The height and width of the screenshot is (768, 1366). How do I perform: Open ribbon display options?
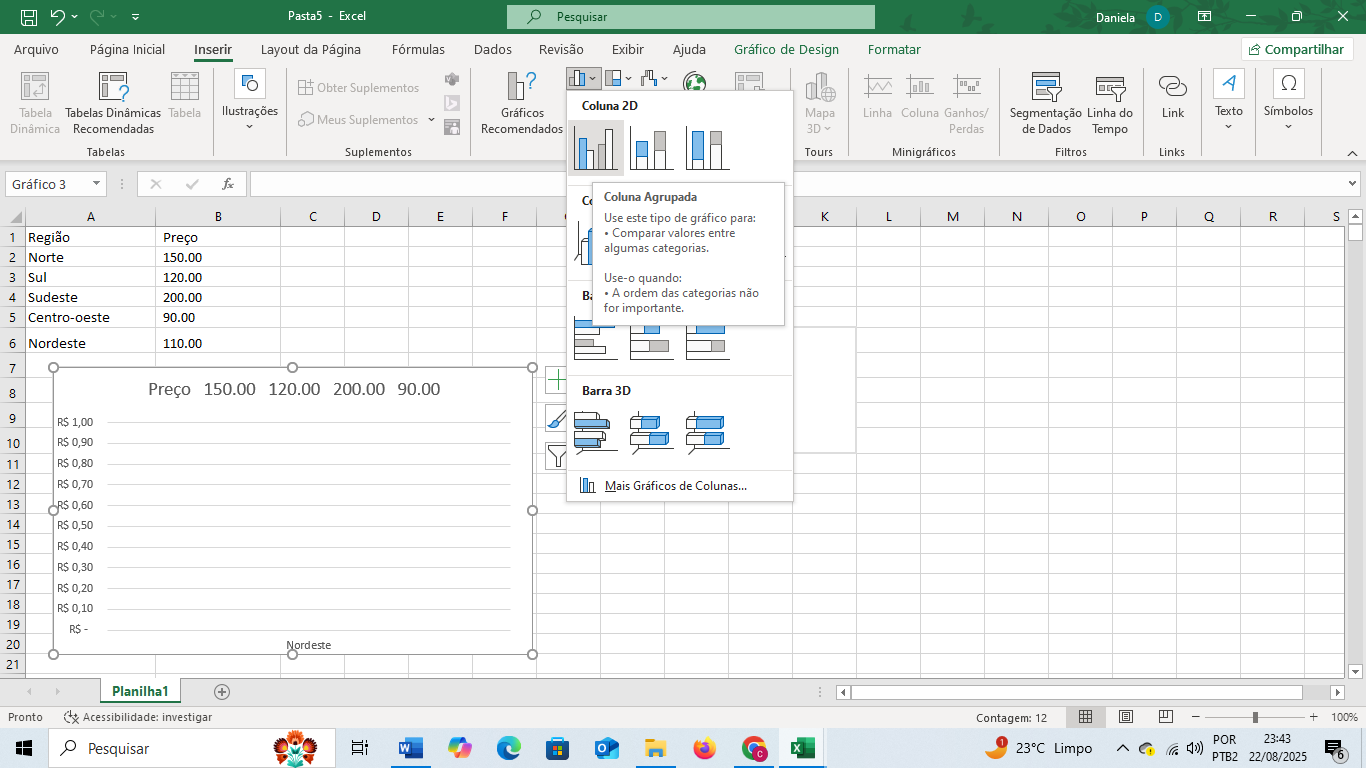1205,17
